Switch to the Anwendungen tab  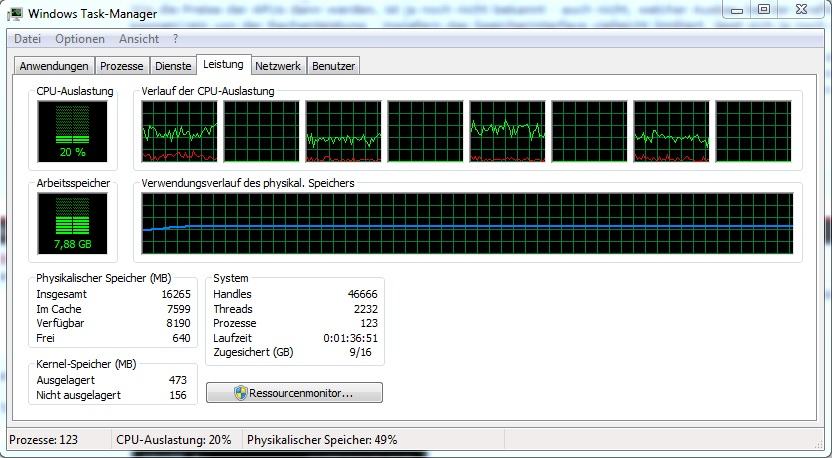[x=54, y=66]
